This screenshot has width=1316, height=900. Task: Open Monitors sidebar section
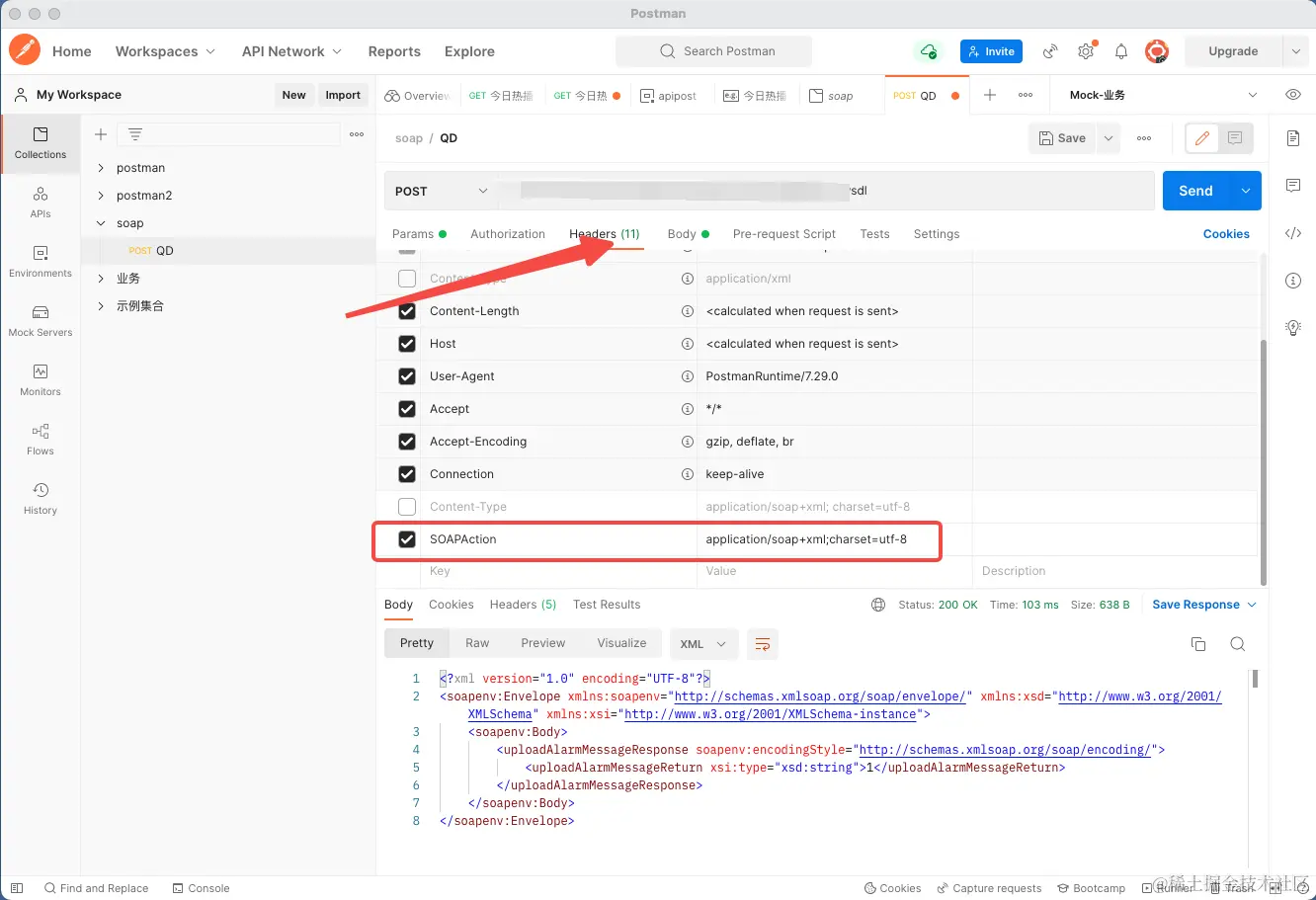[41, 380]
